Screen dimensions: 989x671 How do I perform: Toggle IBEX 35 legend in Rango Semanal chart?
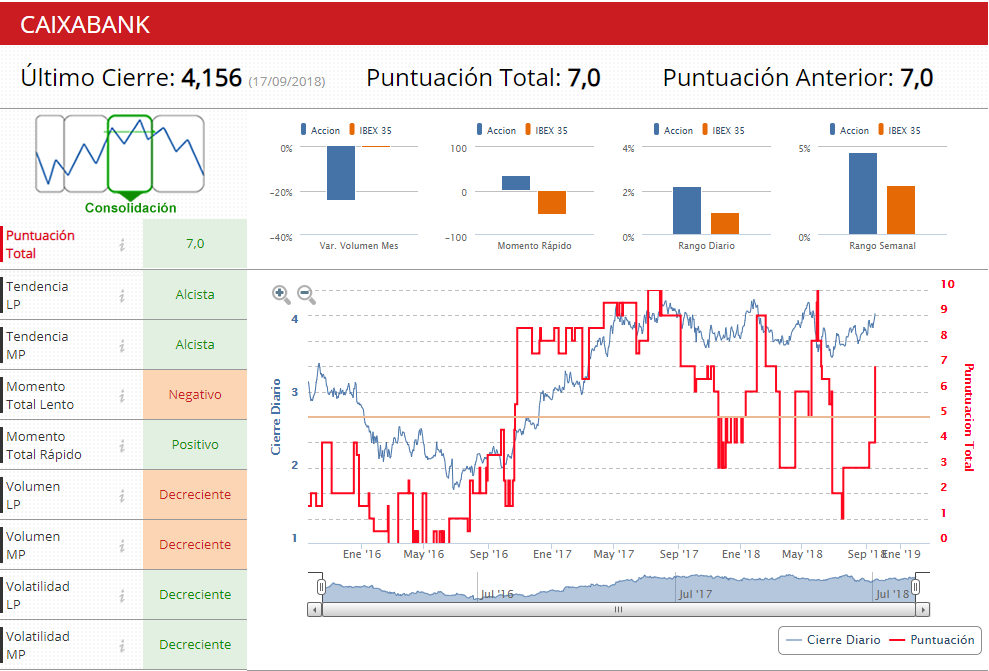coord(899,130)
